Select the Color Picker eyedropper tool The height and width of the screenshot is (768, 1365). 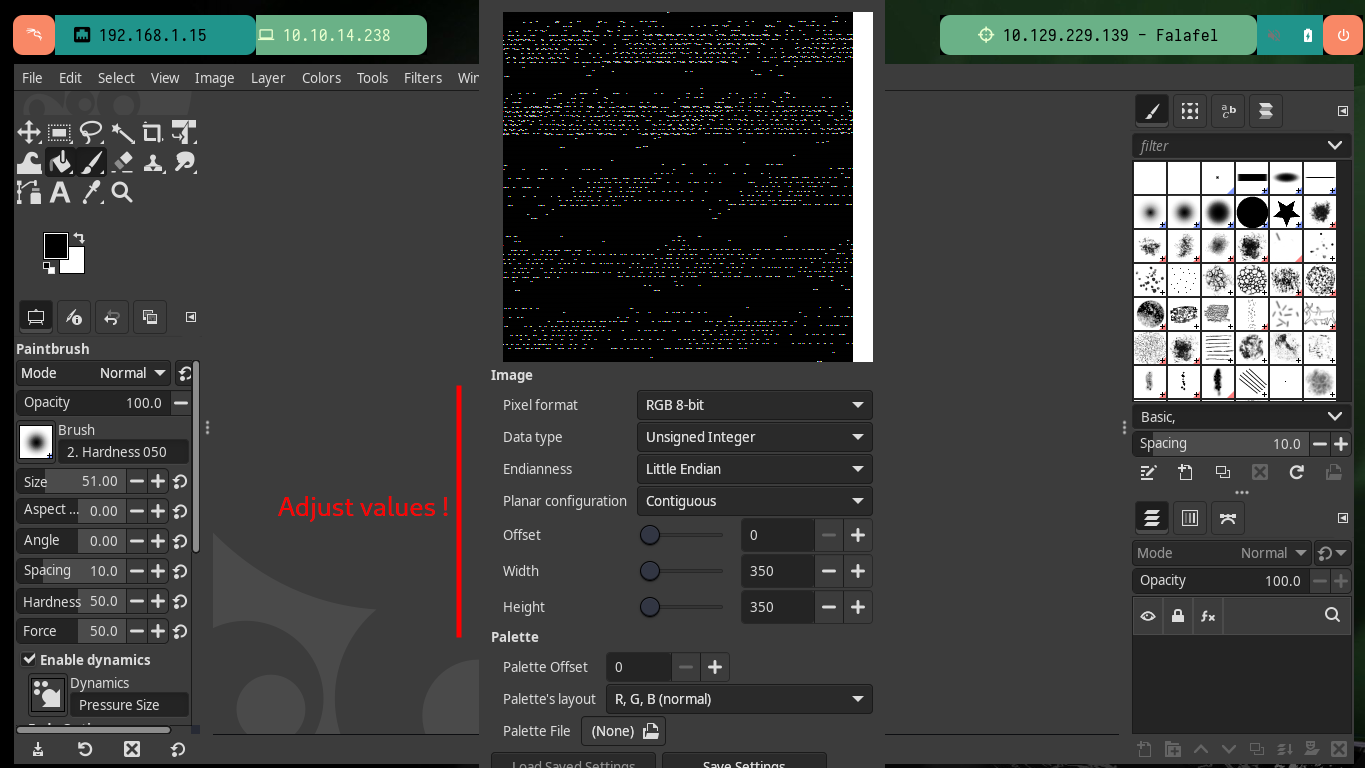[x=91, y=192]
